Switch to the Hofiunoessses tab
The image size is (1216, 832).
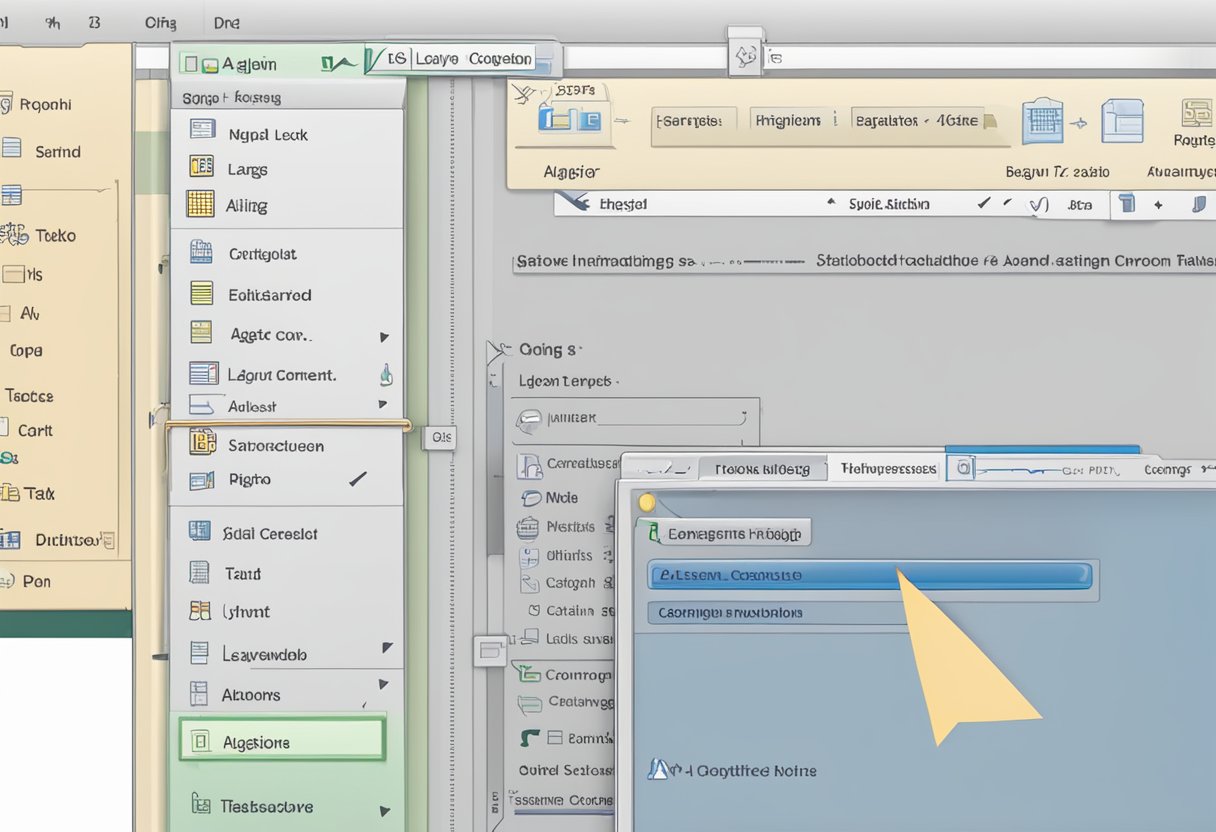point(888,468)
